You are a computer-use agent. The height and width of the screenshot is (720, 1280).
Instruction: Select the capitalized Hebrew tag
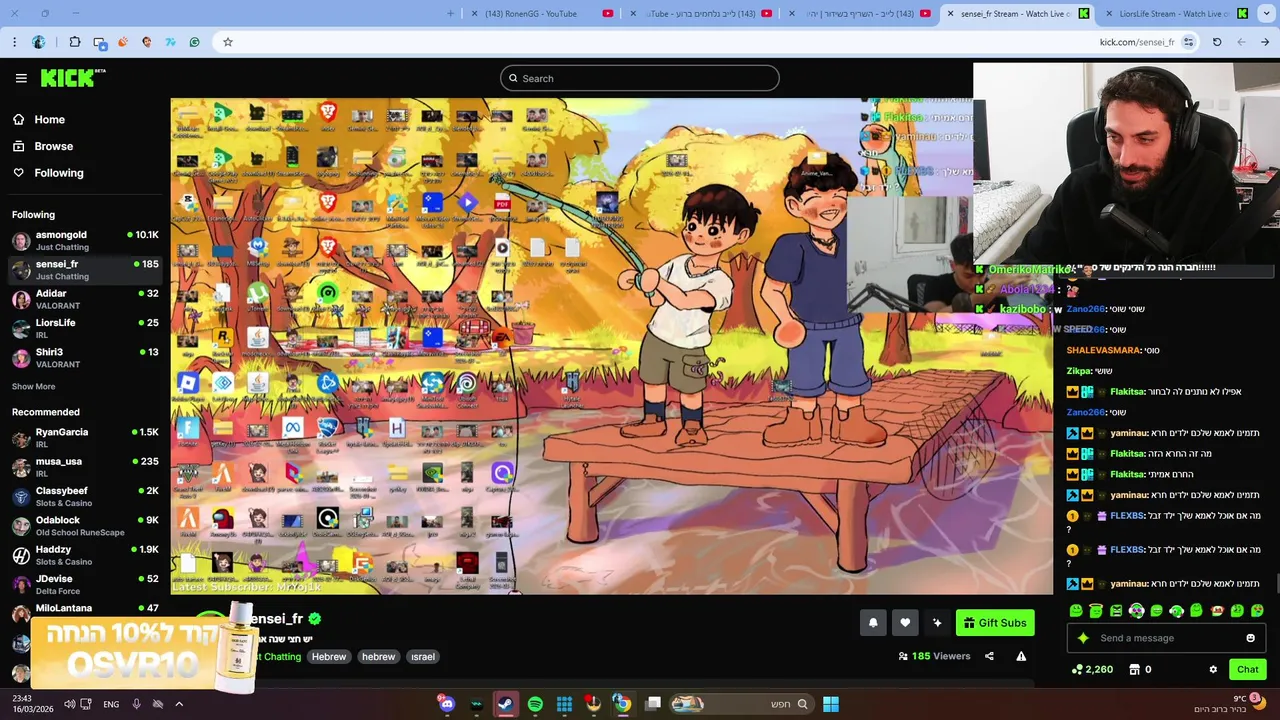click(328, 657)
